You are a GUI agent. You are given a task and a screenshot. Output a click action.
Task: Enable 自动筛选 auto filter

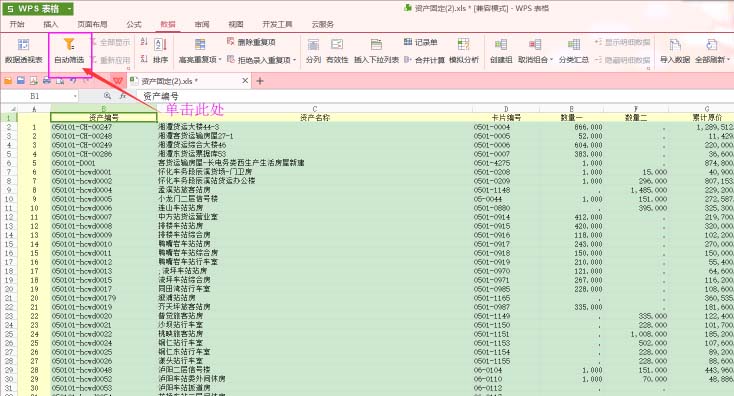pyautogui.click(x=69, y=51)
